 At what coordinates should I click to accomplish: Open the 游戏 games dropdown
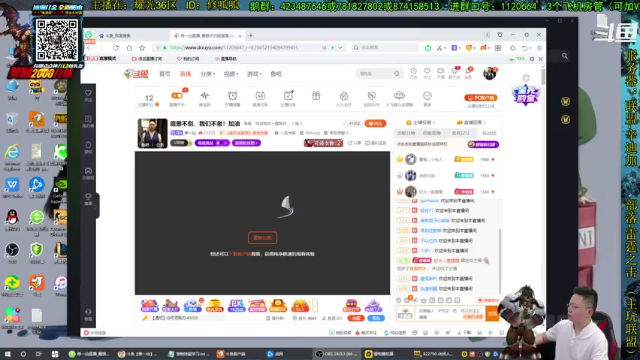[254, 74]
